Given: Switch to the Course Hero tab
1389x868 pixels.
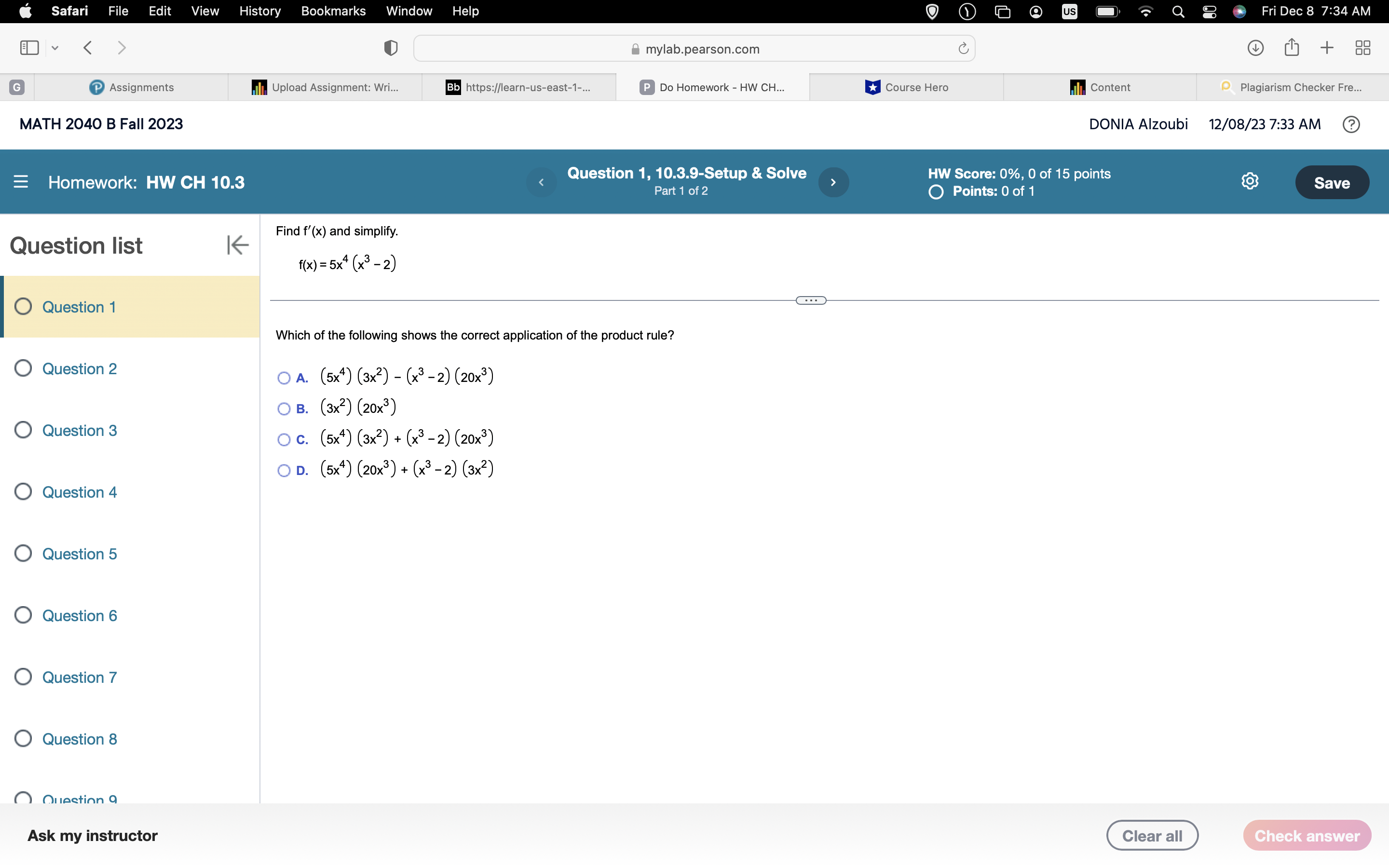Looking at the screenshot, I should [915, 87].
